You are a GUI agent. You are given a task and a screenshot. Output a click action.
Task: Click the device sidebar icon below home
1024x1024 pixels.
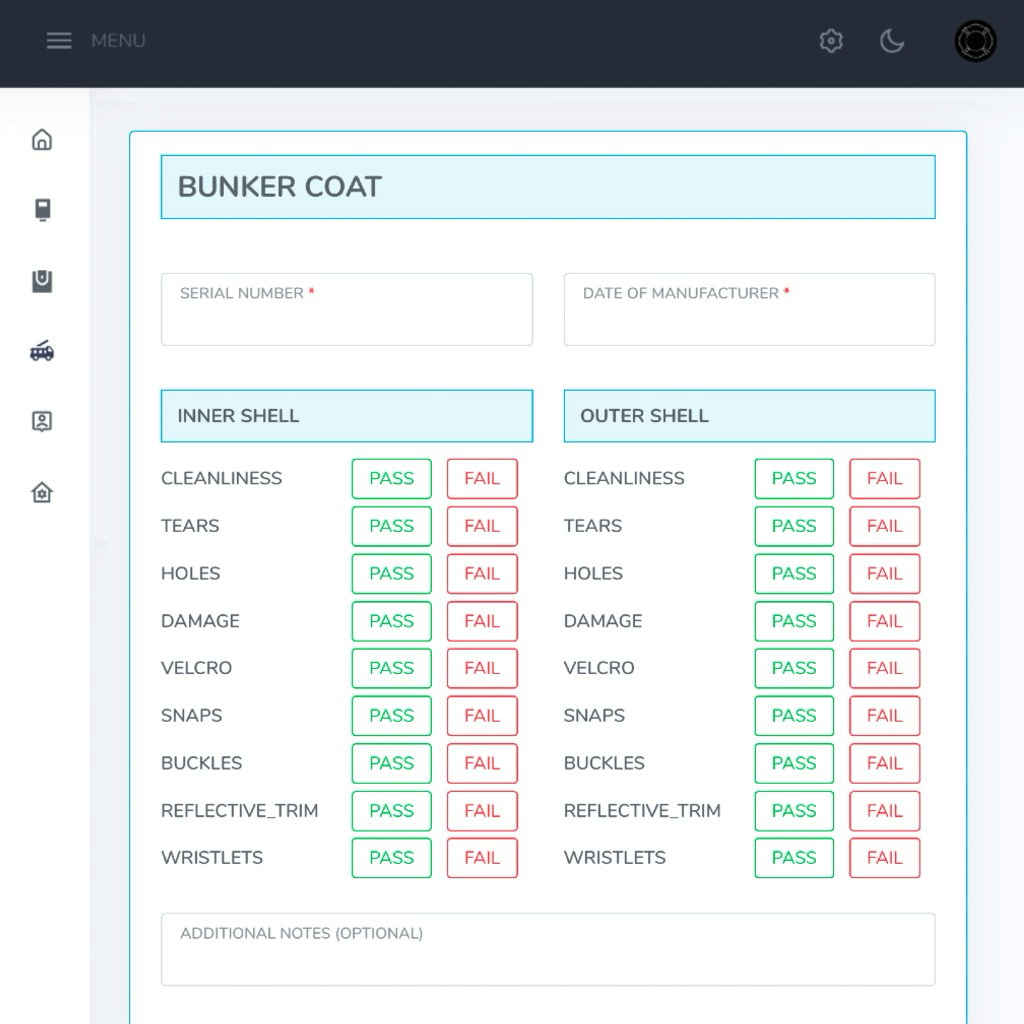(x=42, y=210)
